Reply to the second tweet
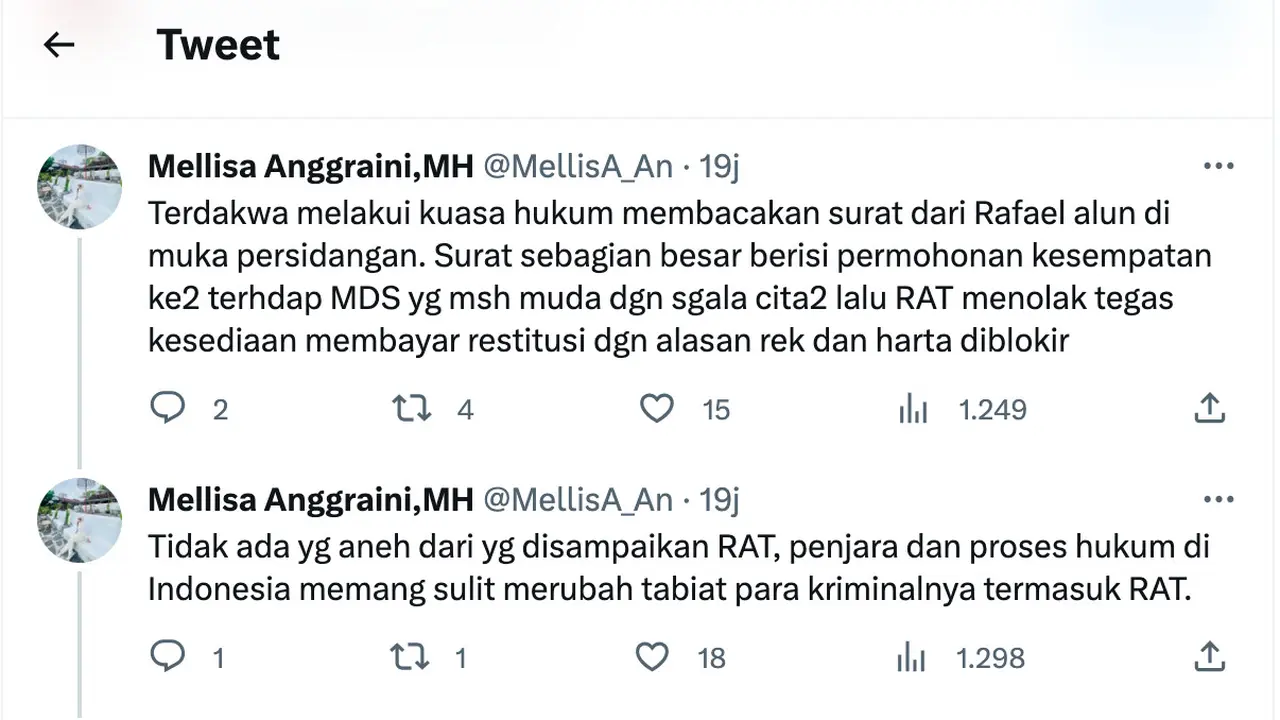Screen dimensions: 1280x720 click(169, 657)
